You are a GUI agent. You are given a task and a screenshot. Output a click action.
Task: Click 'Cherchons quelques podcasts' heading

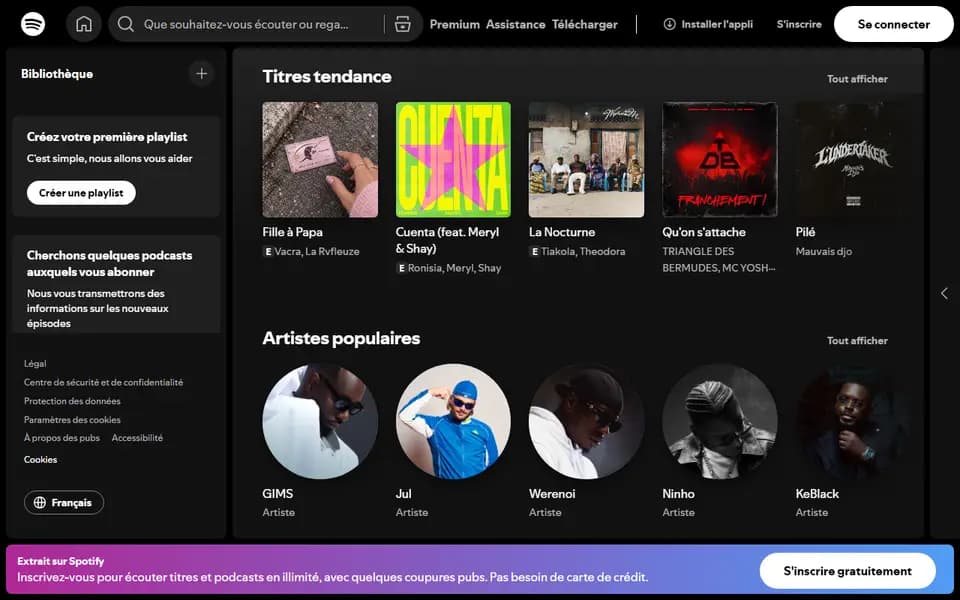tap(110, 263)
